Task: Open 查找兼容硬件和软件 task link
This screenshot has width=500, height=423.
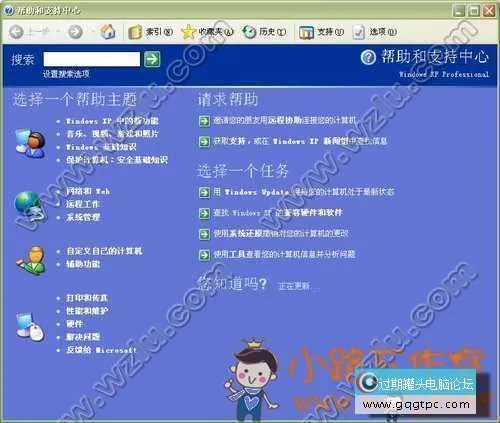Action: click(278, 212)
